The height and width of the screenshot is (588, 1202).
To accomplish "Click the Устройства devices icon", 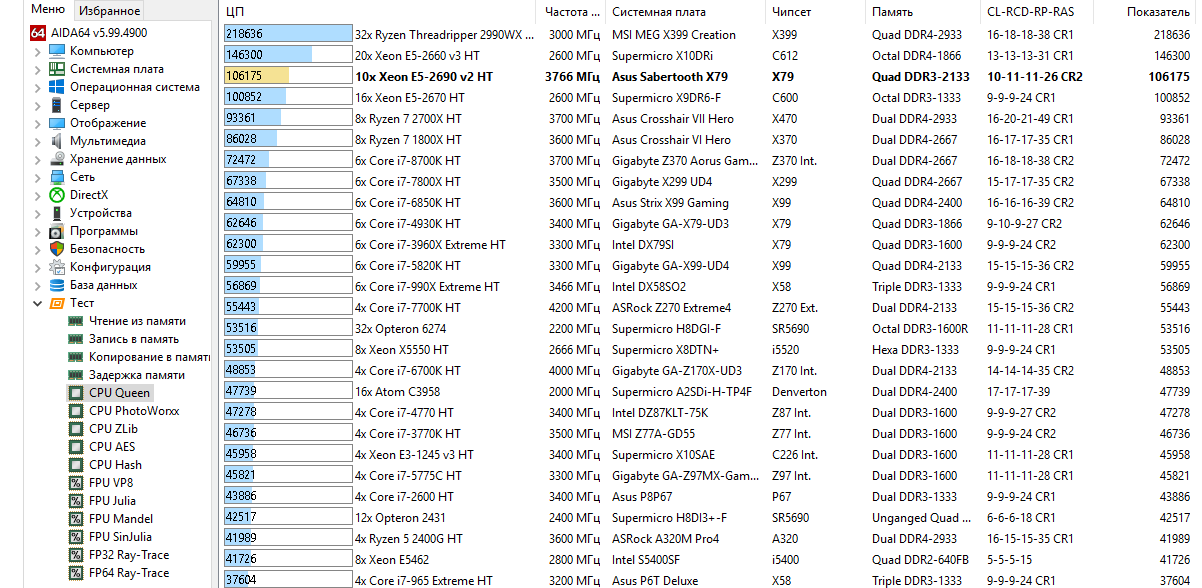I will click(57, 213).
